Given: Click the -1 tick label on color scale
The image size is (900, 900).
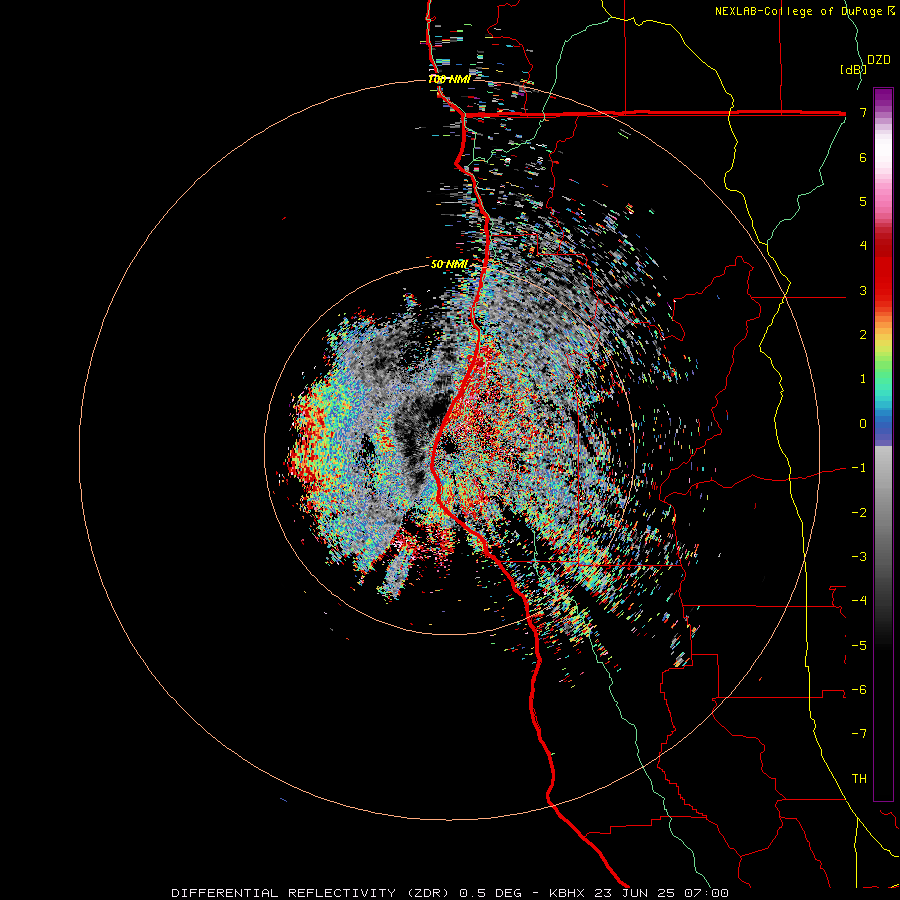Looking at the screenshot, I should (859, 468).
